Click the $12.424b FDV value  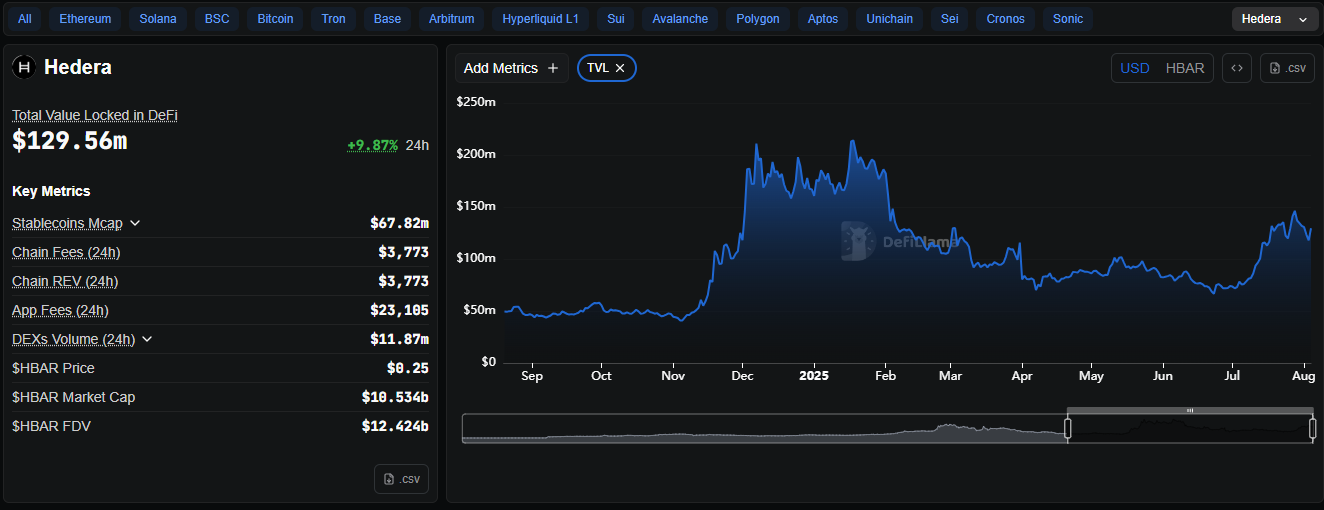coord(395,426)
